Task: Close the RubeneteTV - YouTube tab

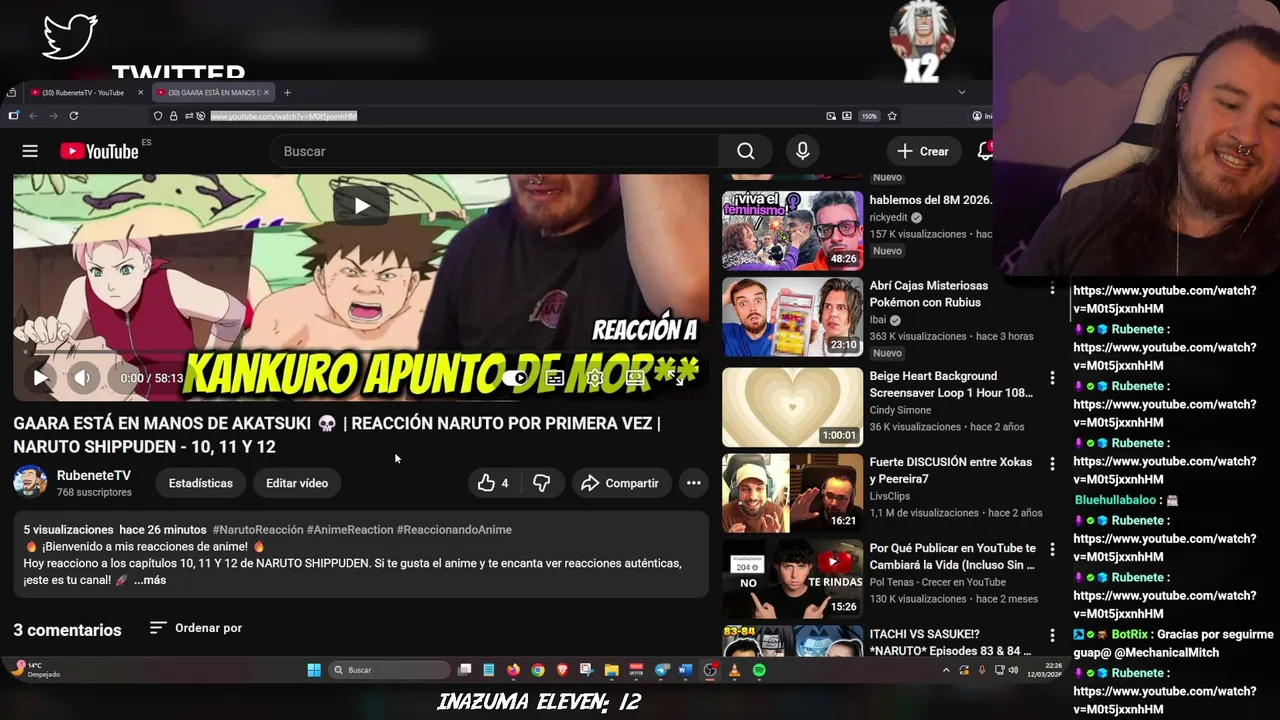Action: click(x=140, y=92)
